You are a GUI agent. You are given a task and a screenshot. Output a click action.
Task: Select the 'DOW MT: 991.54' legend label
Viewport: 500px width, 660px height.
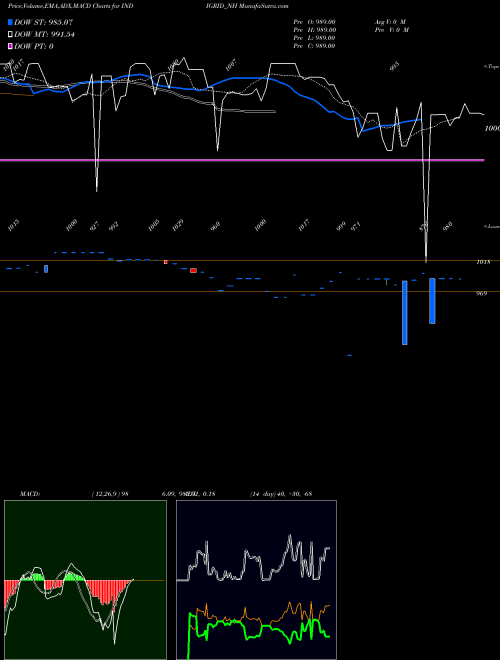tap(44, 34)
